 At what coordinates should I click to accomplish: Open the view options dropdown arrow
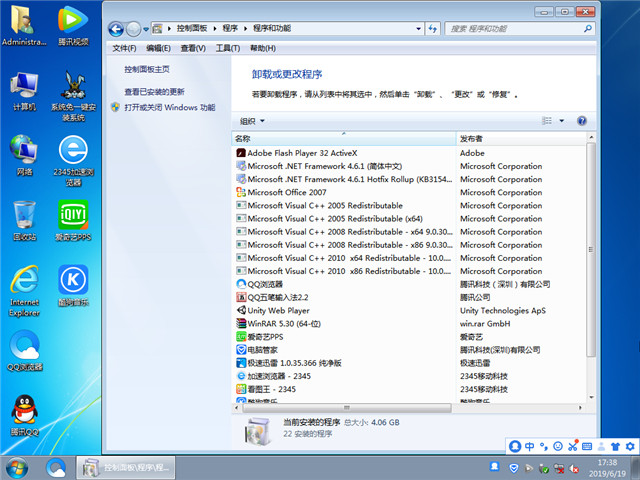[562, 120]
